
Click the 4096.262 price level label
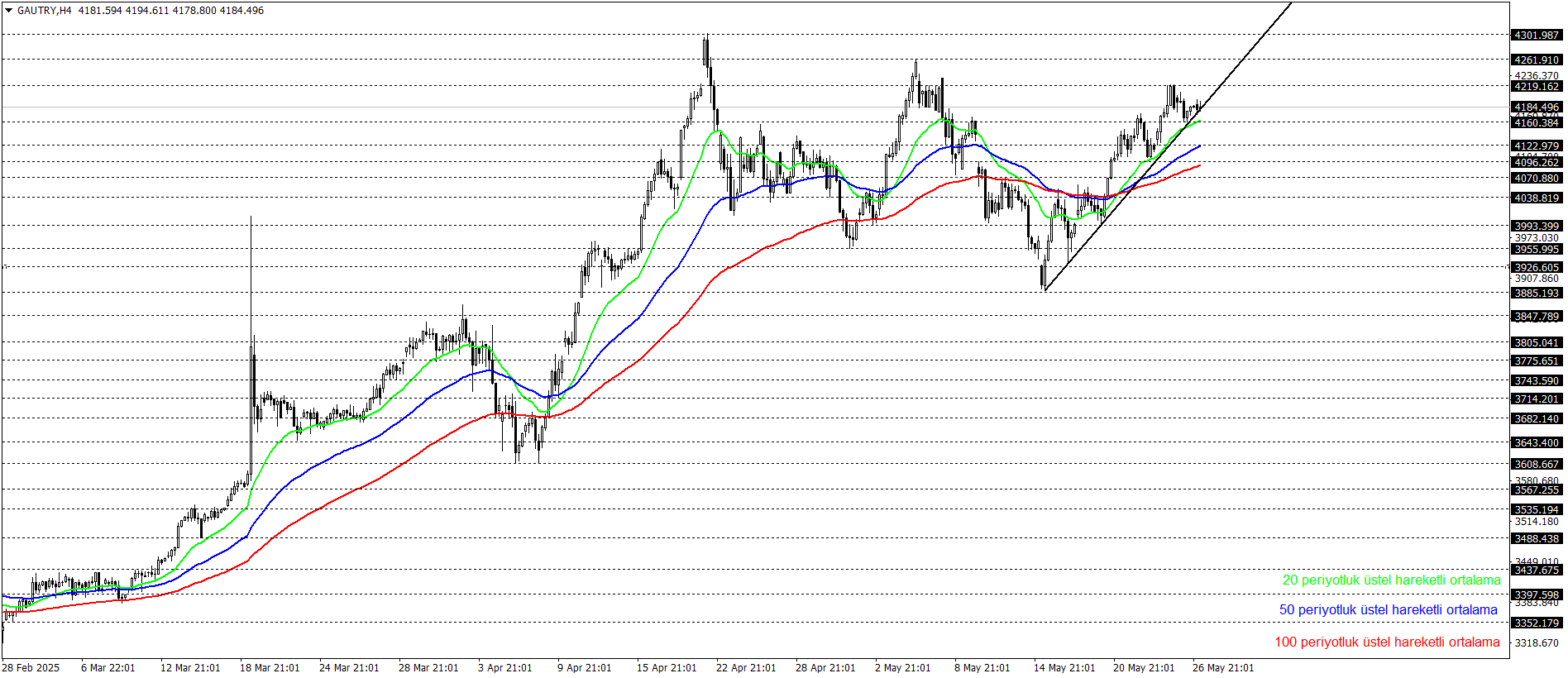(x=1537, y=163)
